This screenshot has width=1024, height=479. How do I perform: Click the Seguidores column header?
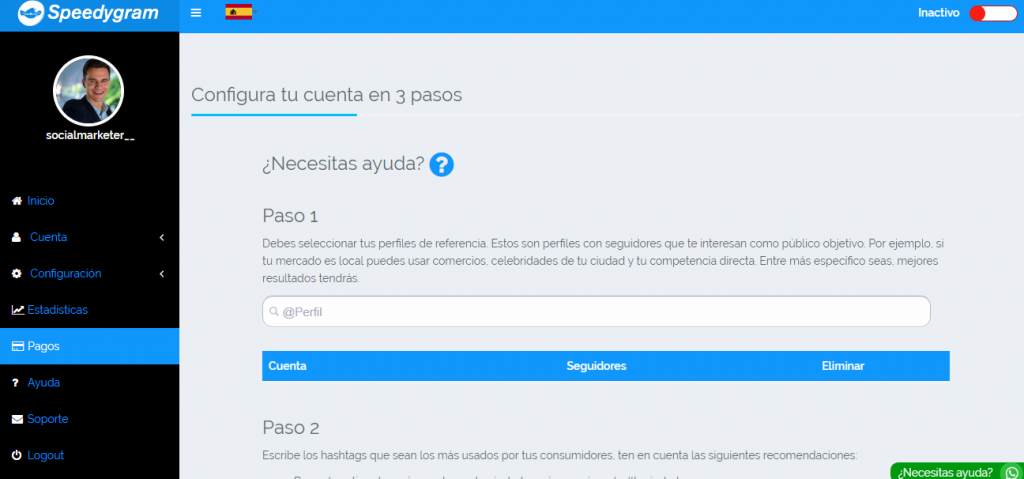596,366
